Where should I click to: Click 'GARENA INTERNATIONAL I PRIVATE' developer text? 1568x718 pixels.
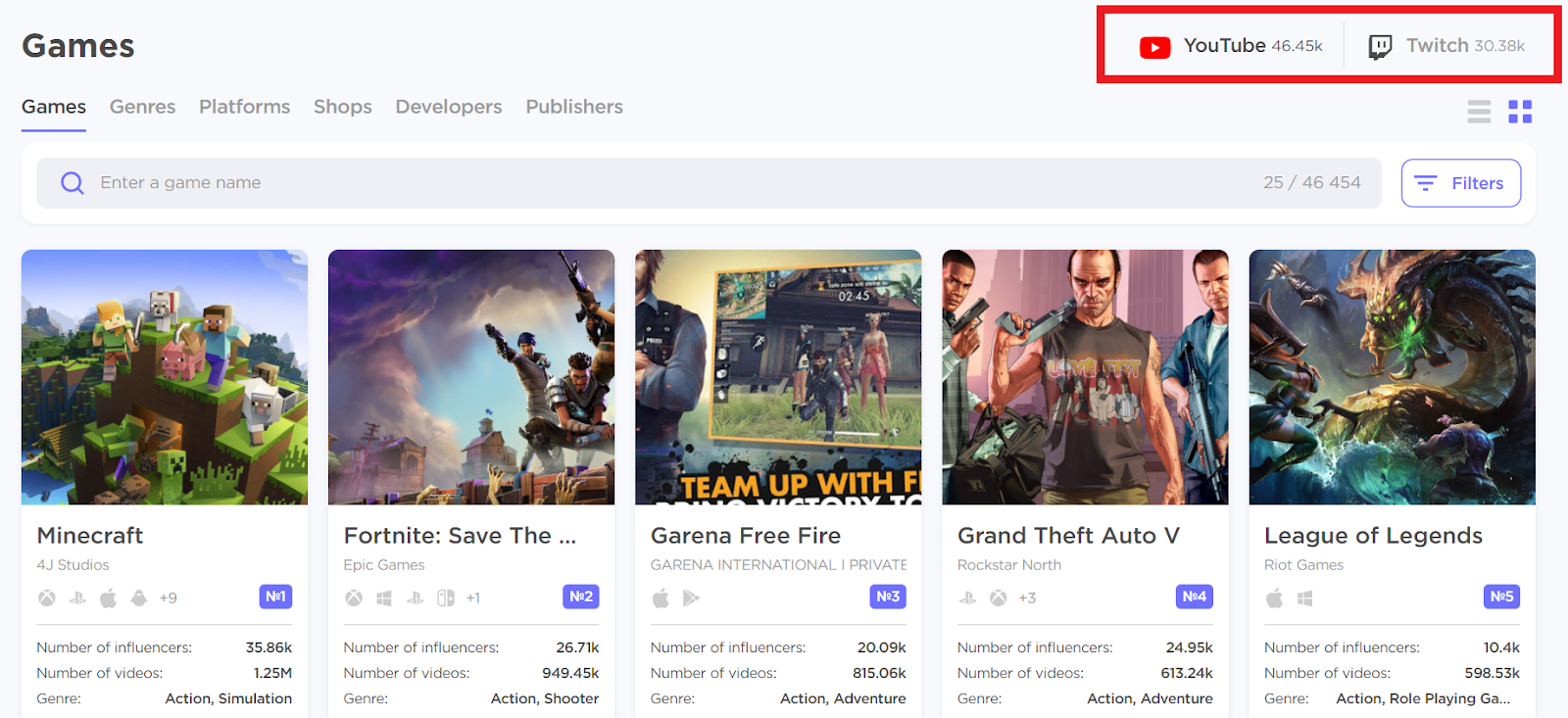778,565
